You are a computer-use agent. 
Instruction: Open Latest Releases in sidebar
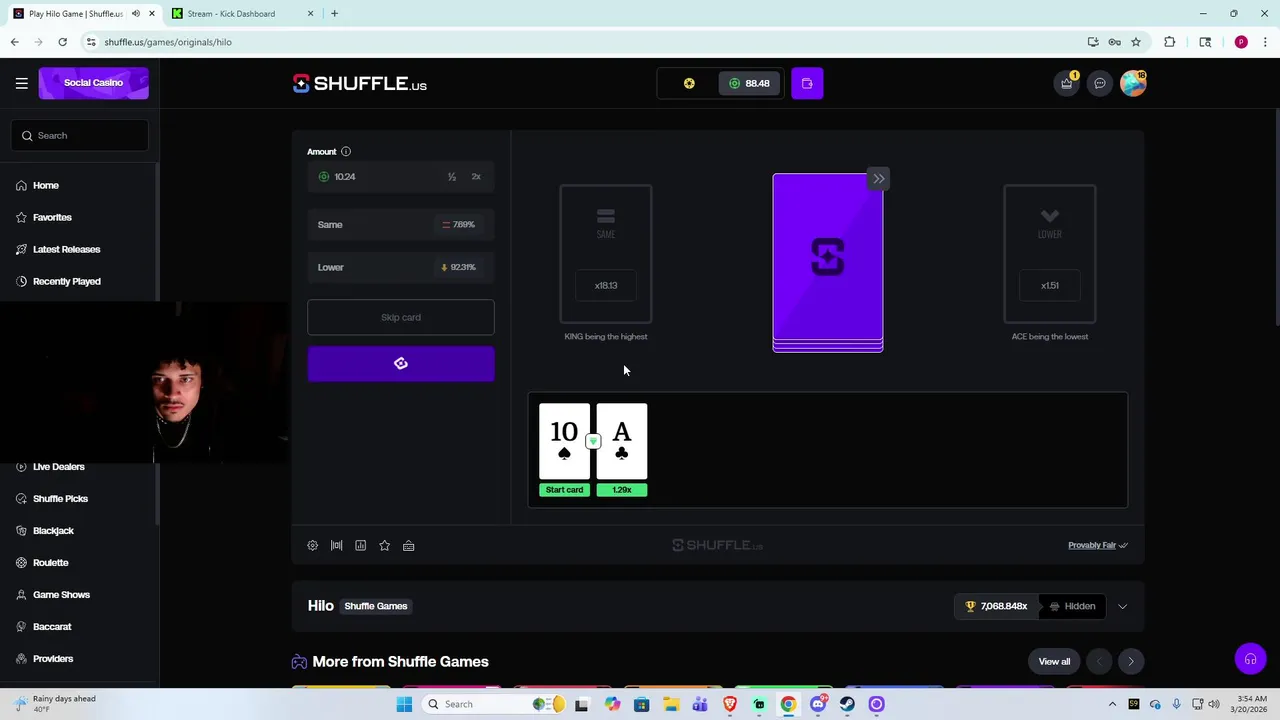tap(66, 249)
